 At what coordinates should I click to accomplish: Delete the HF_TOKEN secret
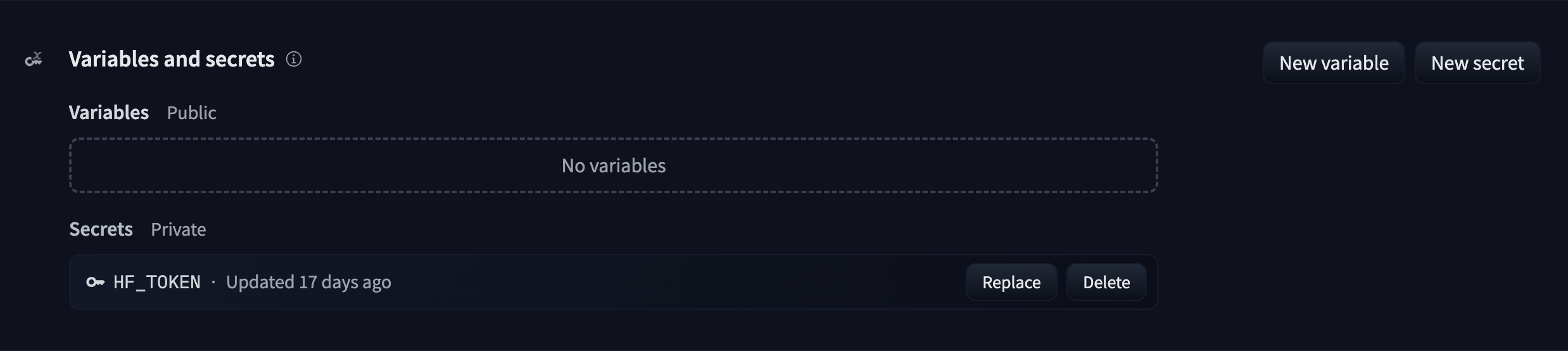1106,283
